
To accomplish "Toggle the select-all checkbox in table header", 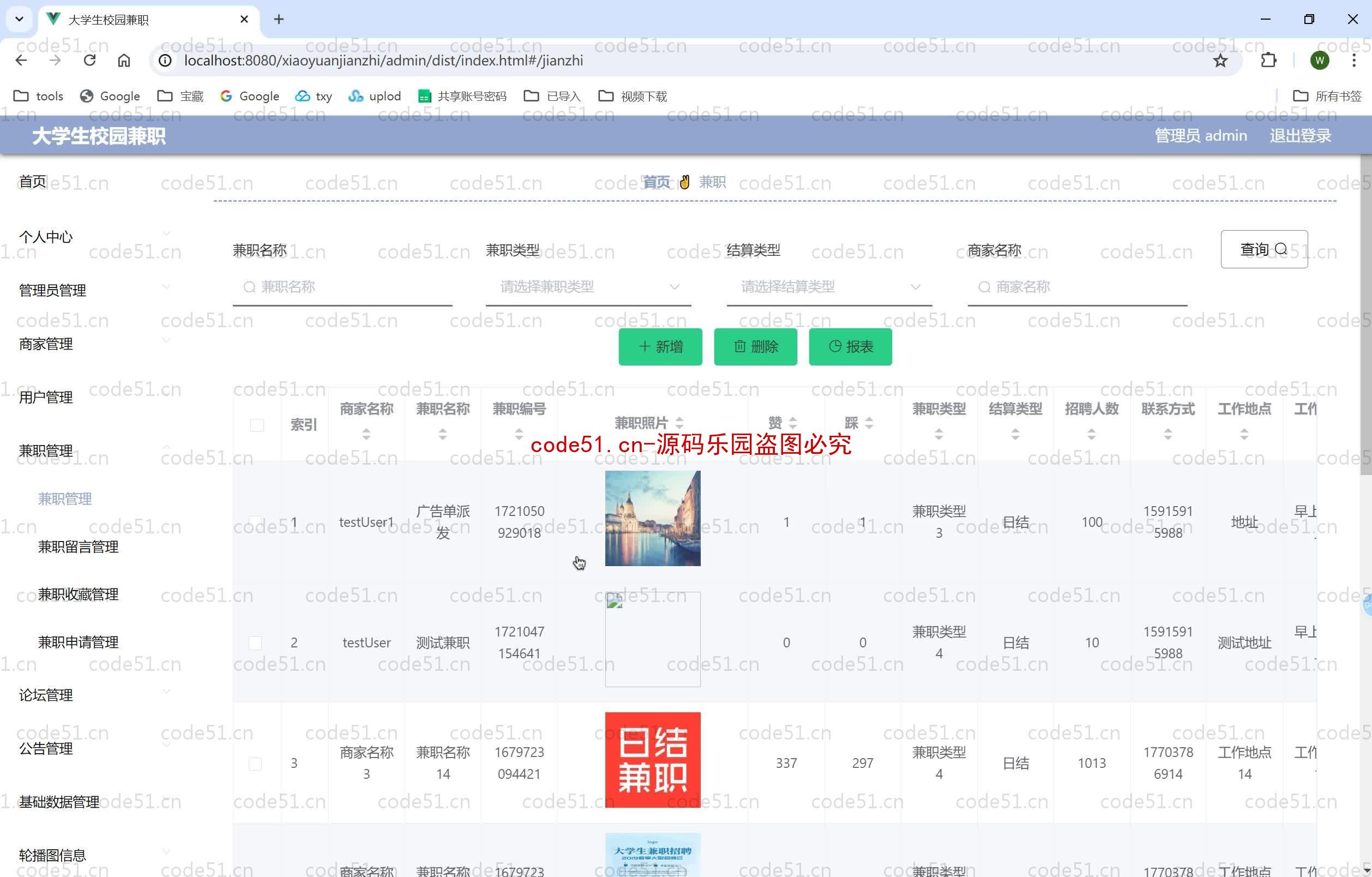I will click(x=257, y=425).
